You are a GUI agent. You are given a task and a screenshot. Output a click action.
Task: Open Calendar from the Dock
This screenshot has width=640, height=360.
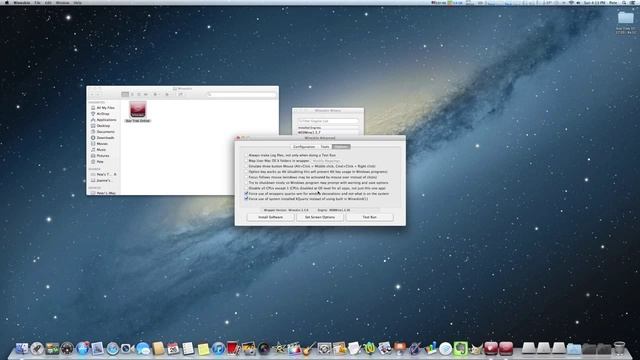coord(173,348)
